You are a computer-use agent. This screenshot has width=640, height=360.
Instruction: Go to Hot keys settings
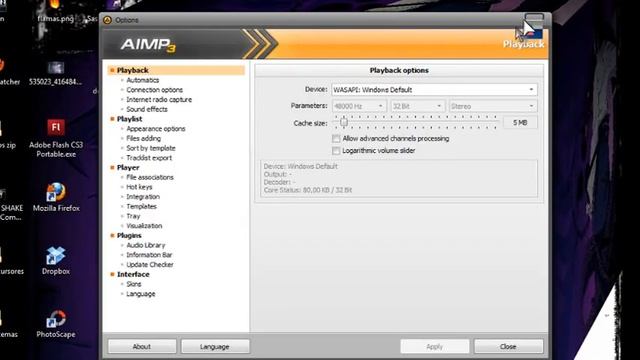[x=139, y=187]
